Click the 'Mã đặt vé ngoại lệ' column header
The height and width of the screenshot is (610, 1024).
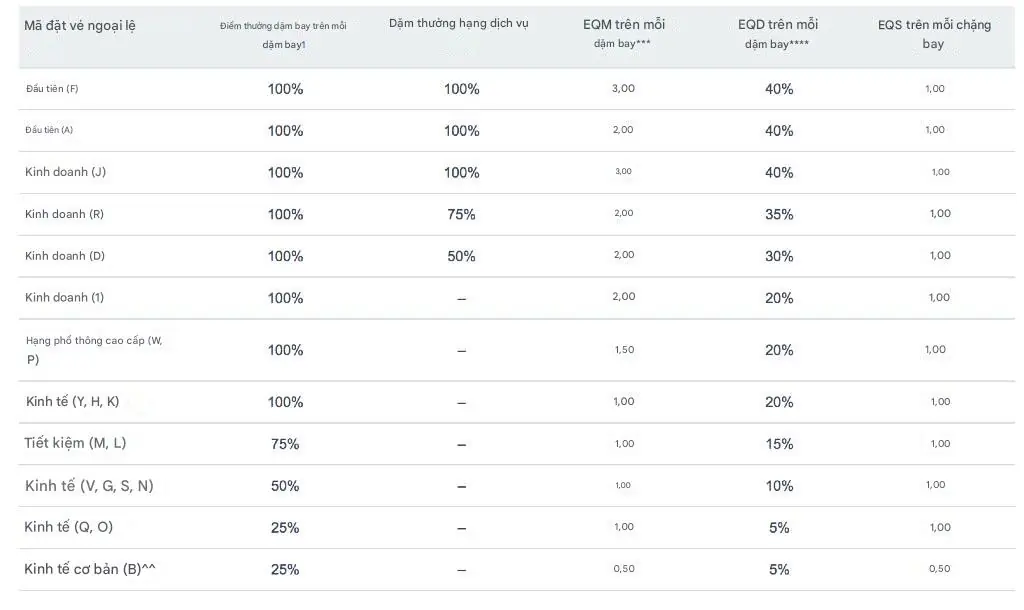pos(79,26)
